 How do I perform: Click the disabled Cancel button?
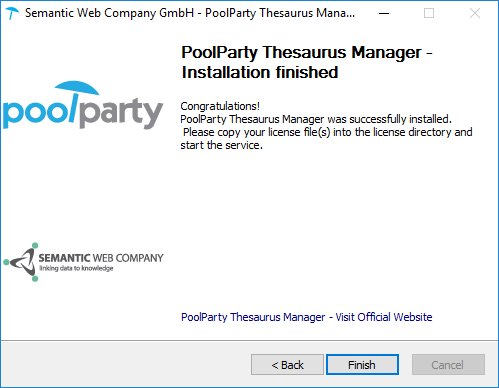[448, 365]
